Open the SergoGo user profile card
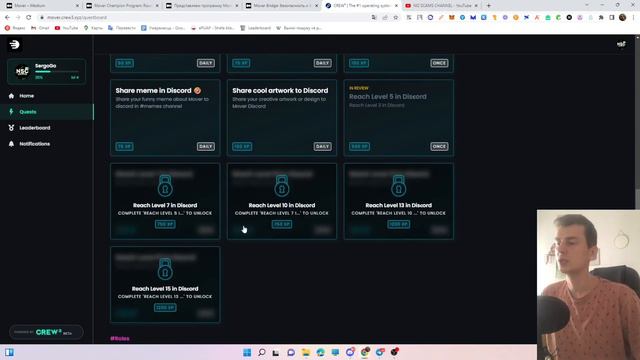Image resolution: width=640 pixels, height=360 pixels. point(47,71)
